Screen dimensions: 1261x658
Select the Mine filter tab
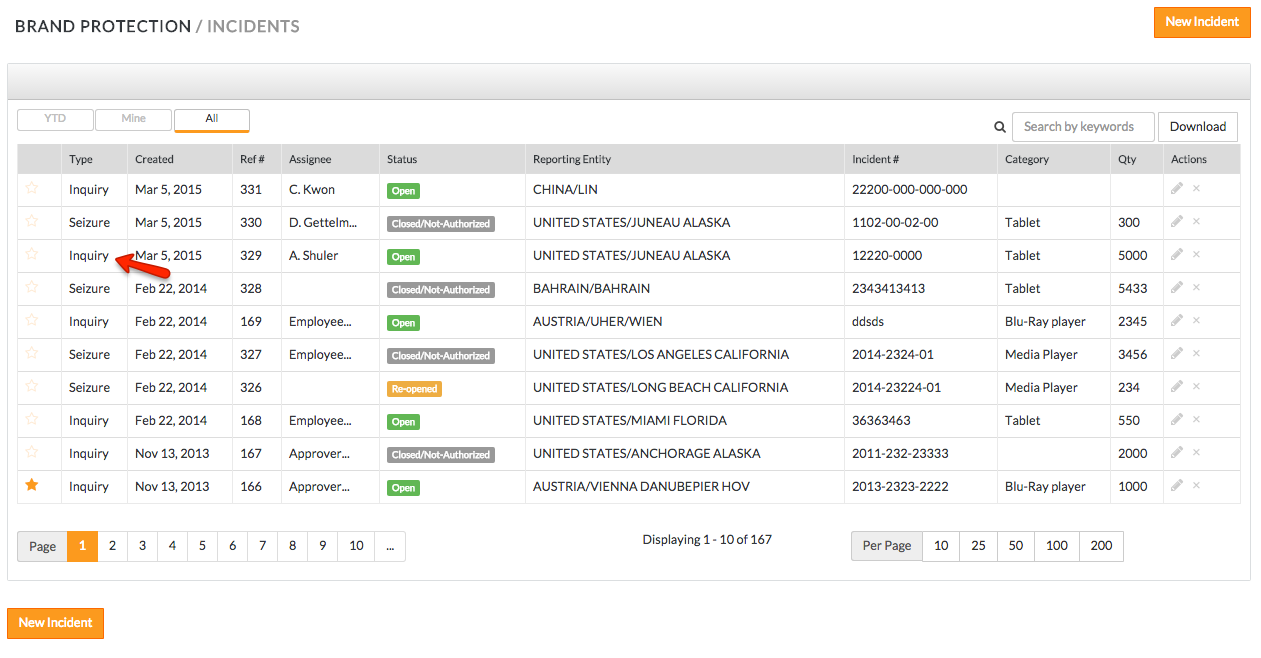click(x=133, y=119)
